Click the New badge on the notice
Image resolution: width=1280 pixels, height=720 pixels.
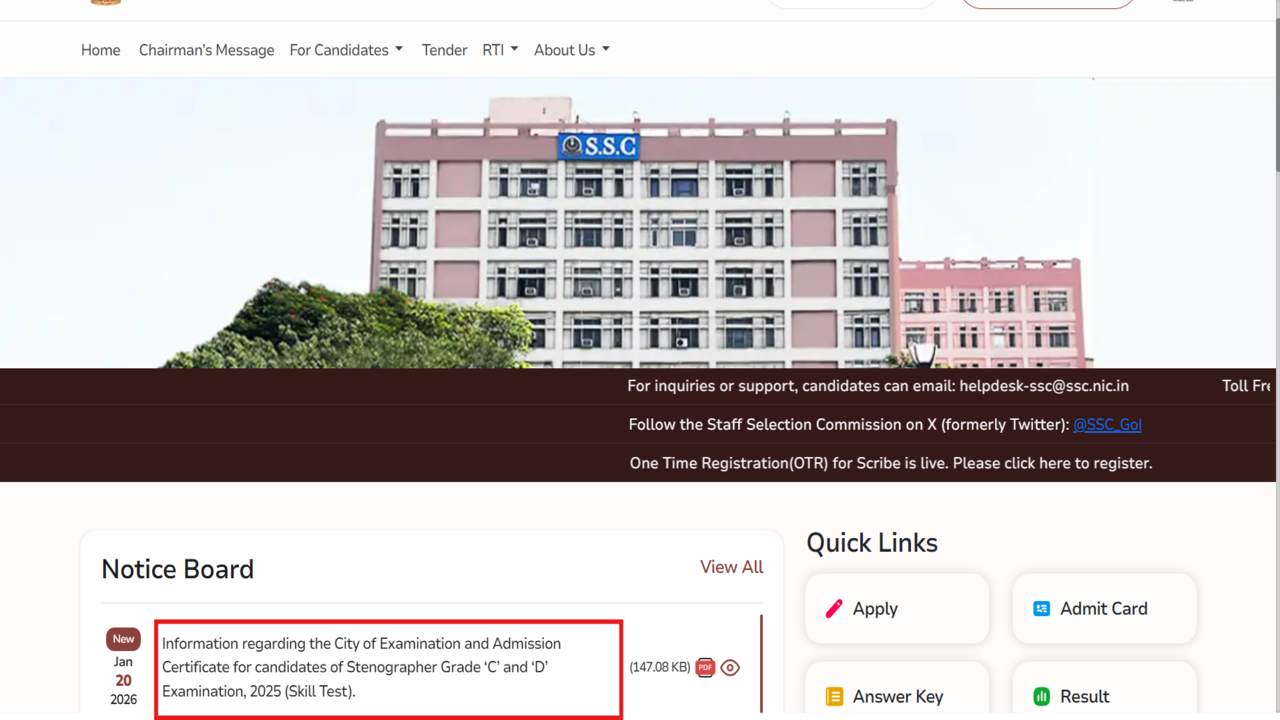click(123, 639)
